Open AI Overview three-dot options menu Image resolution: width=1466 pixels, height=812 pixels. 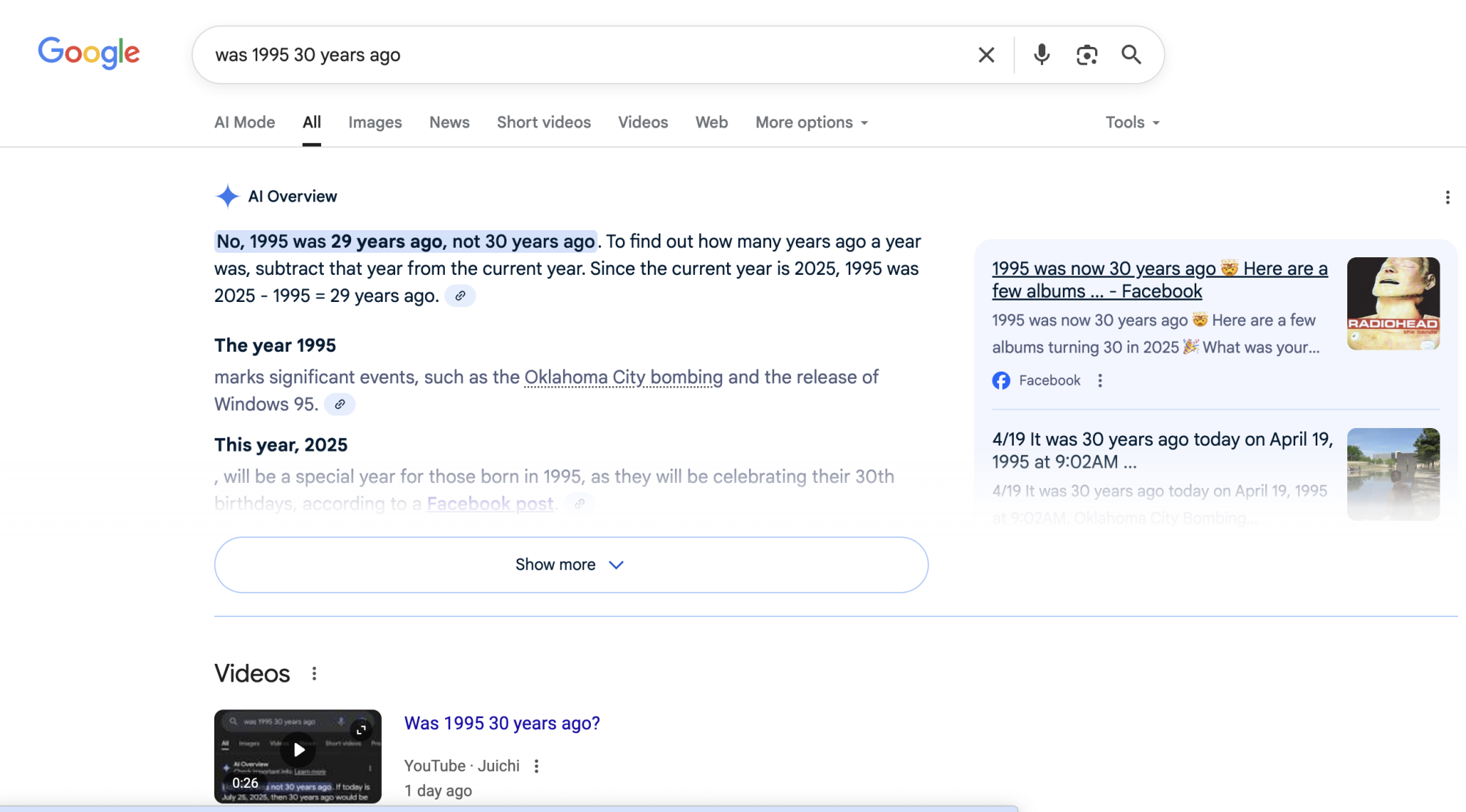1447,197
